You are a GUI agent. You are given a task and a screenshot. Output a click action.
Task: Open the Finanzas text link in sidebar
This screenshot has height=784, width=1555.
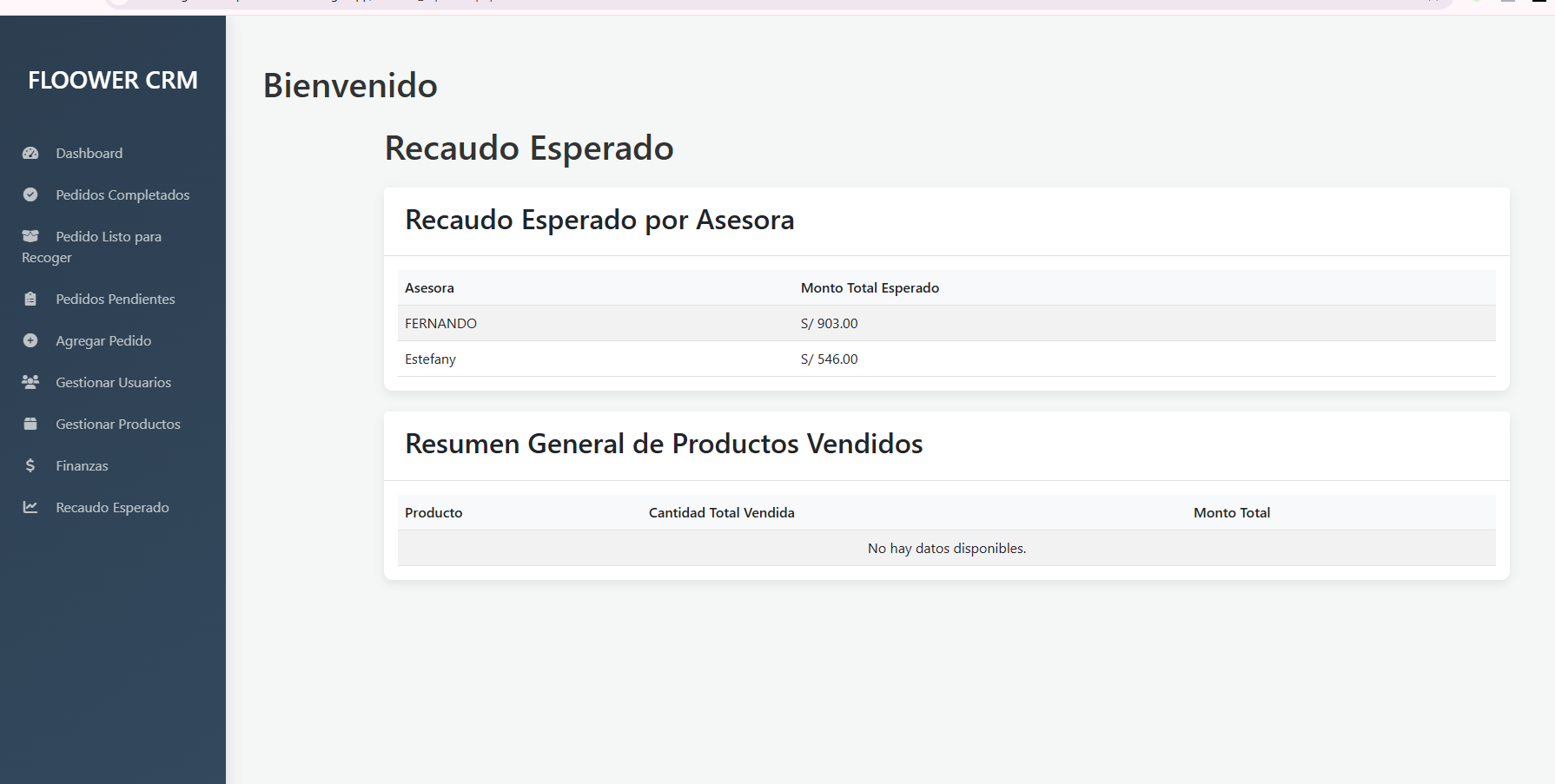pyautogui.click(x=82, y=466)
